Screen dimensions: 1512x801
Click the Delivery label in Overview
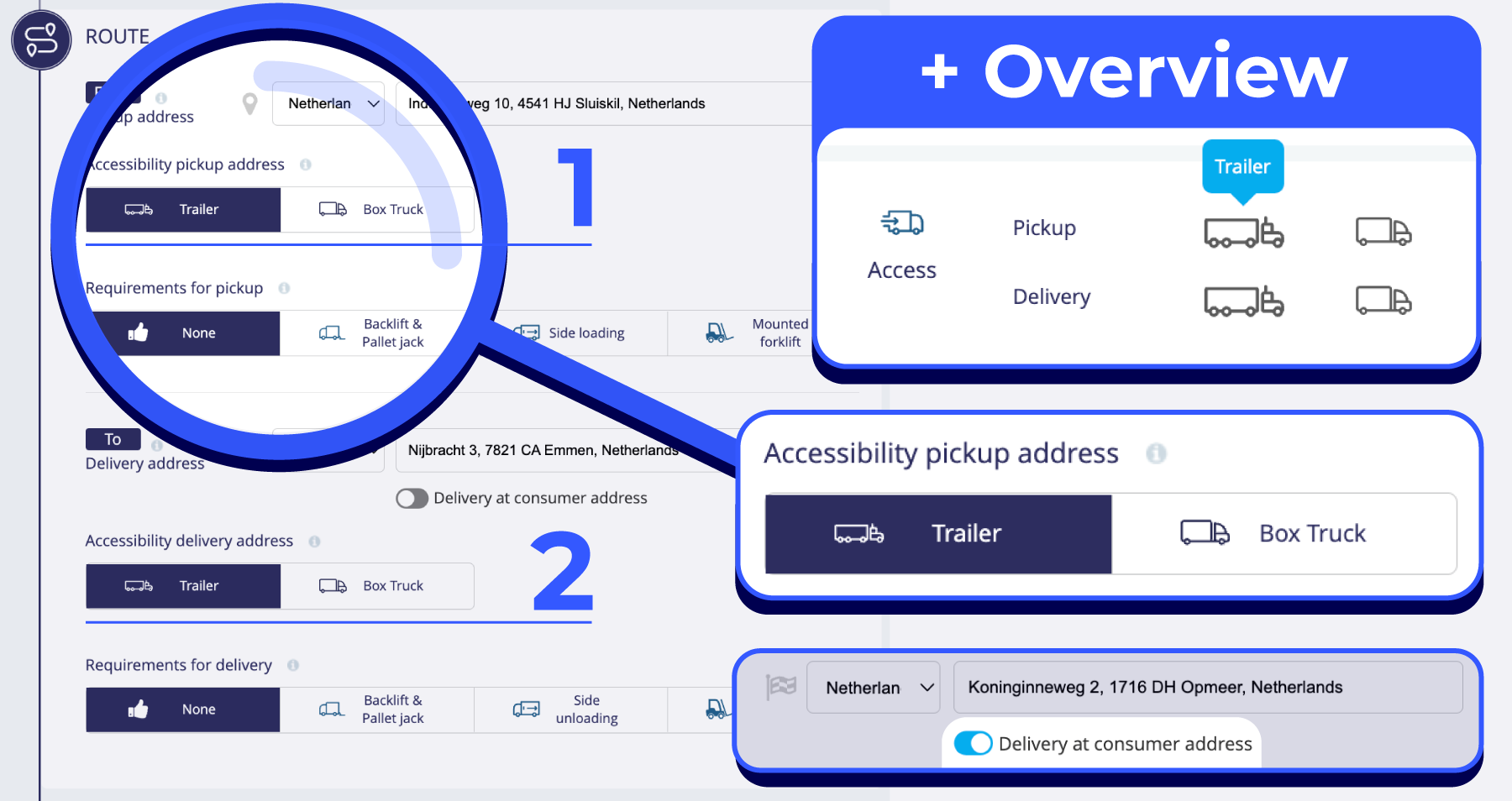[1052, 296]
